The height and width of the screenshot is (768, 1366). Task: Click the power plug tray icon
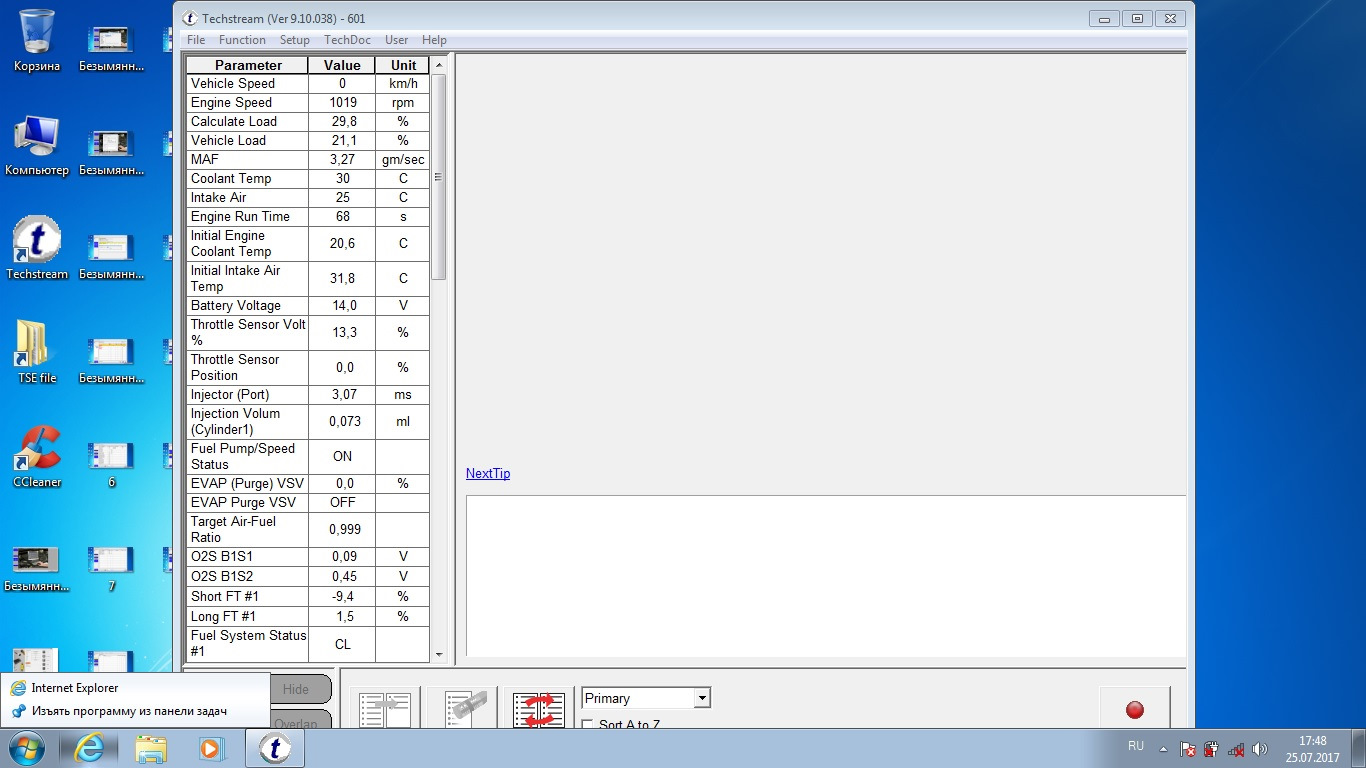[x=1212, y=748]
